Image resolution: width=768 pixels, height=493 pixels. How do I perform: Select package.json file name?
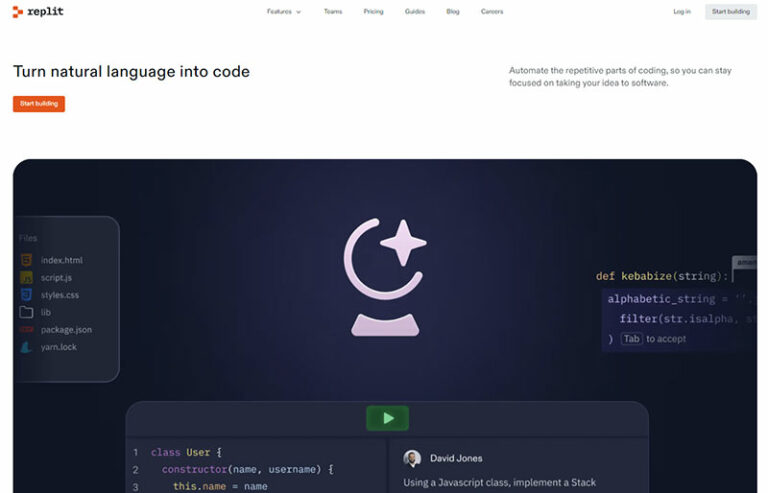pyautogui.click(x=66, y=329)
